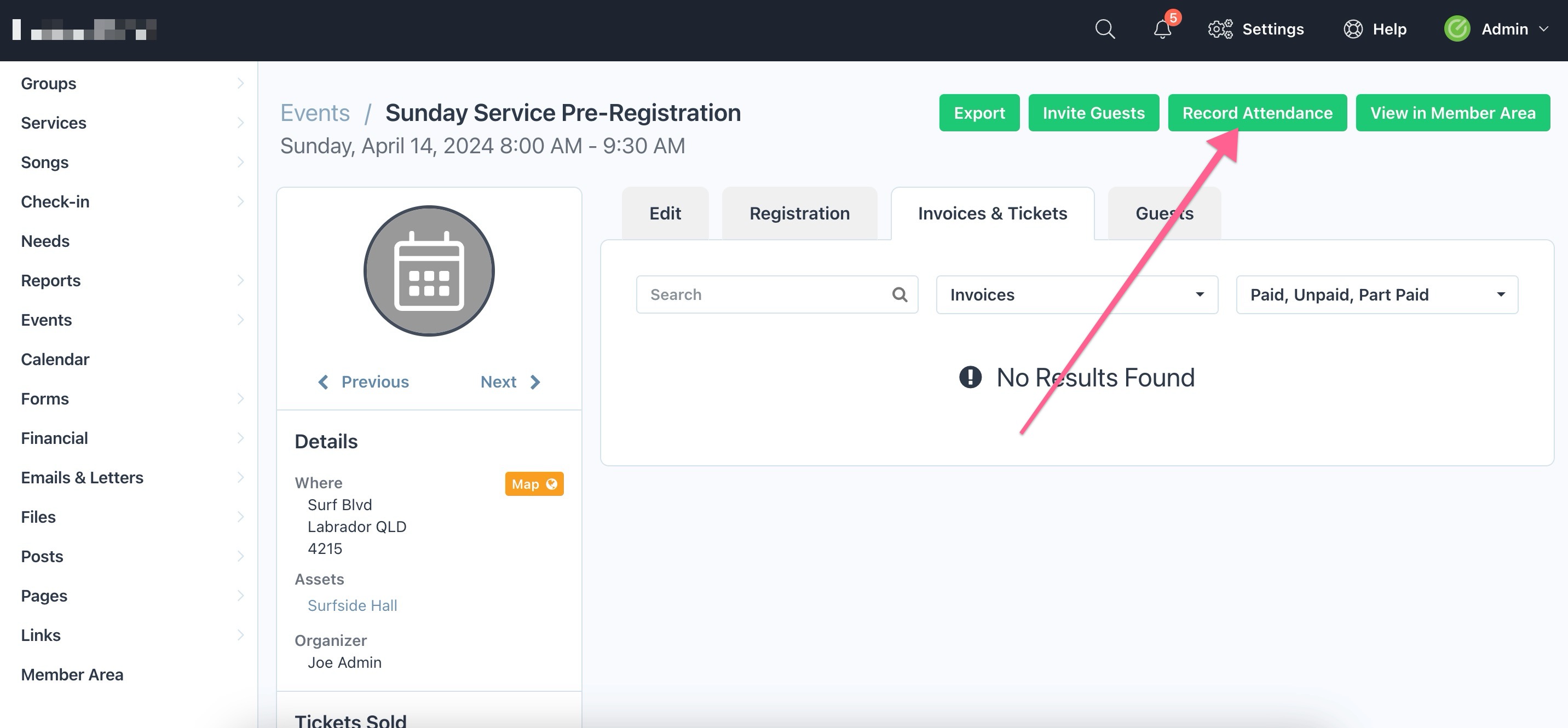Click the event calendar avatar image
The width and height of the screenshot is (1568, 728).
click(429, 270)
